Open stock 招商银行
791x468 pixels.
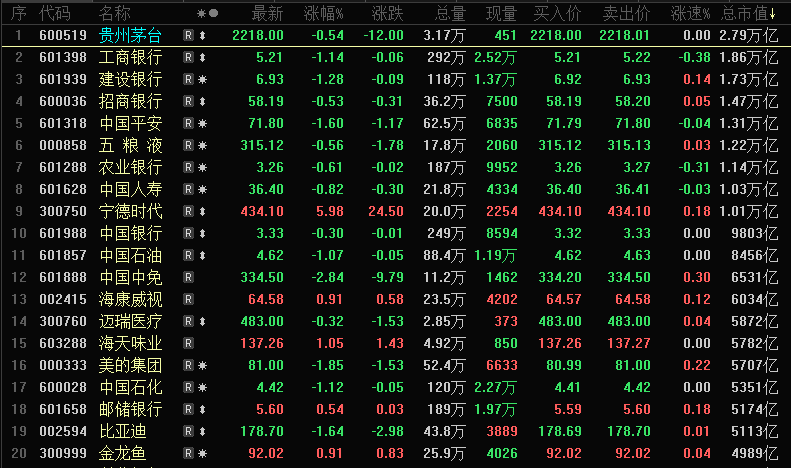click(x=130, y=101)
